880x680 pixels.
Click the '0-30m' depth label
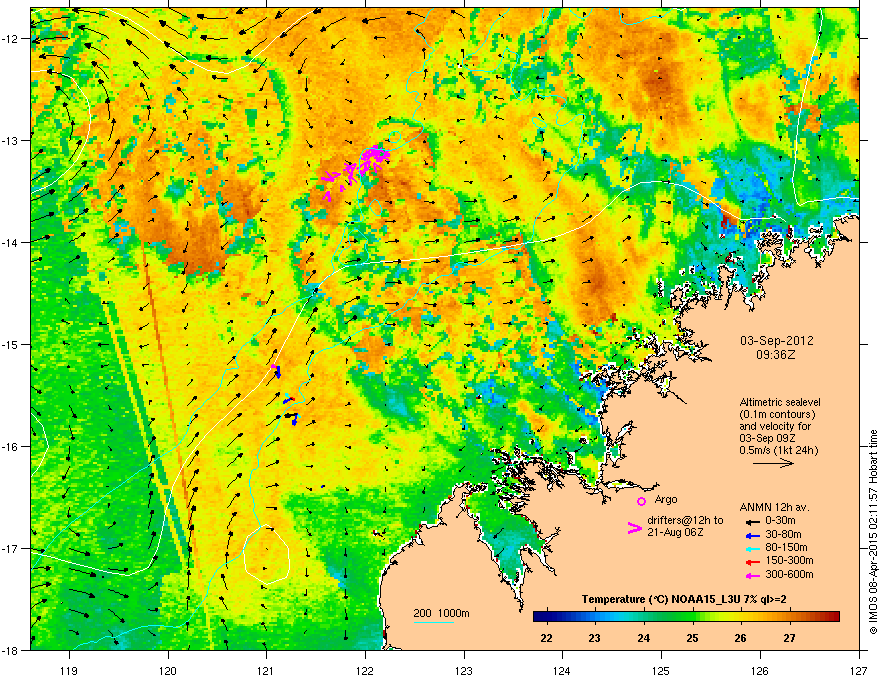pyautogui.click(x=780, y=521)
